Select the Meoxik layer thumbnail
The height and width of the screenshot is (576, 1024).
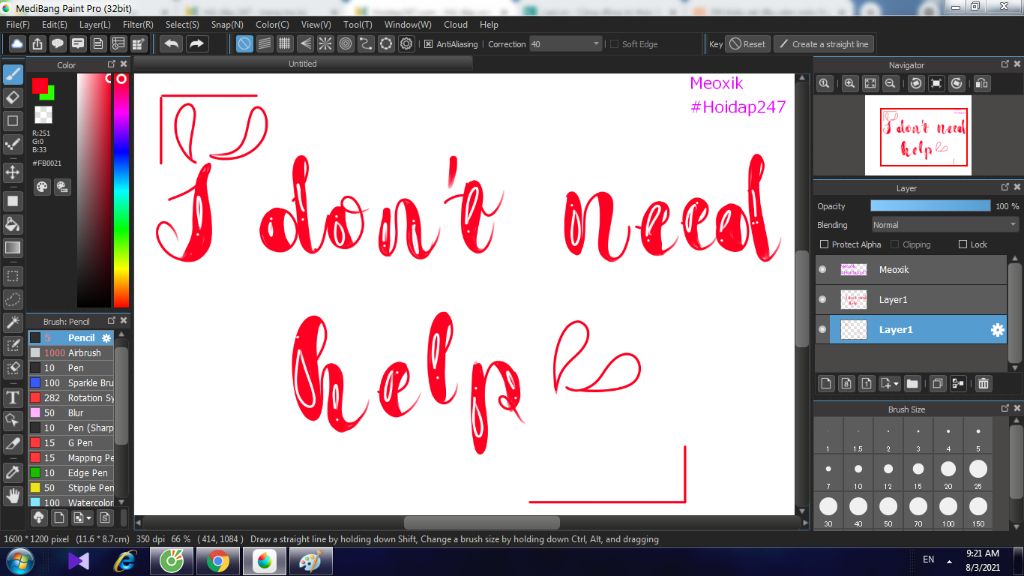pos(854,270)
